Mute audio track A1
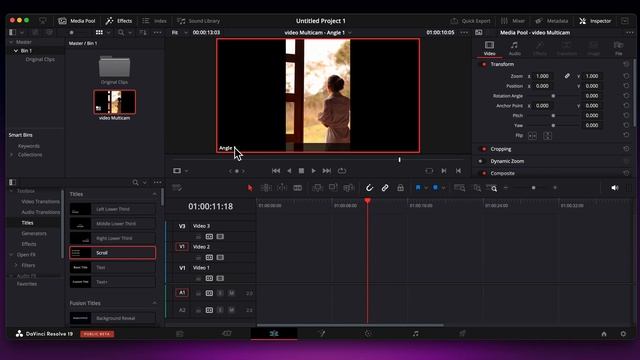This screenshot has height=360, width=640. [231, 293]
